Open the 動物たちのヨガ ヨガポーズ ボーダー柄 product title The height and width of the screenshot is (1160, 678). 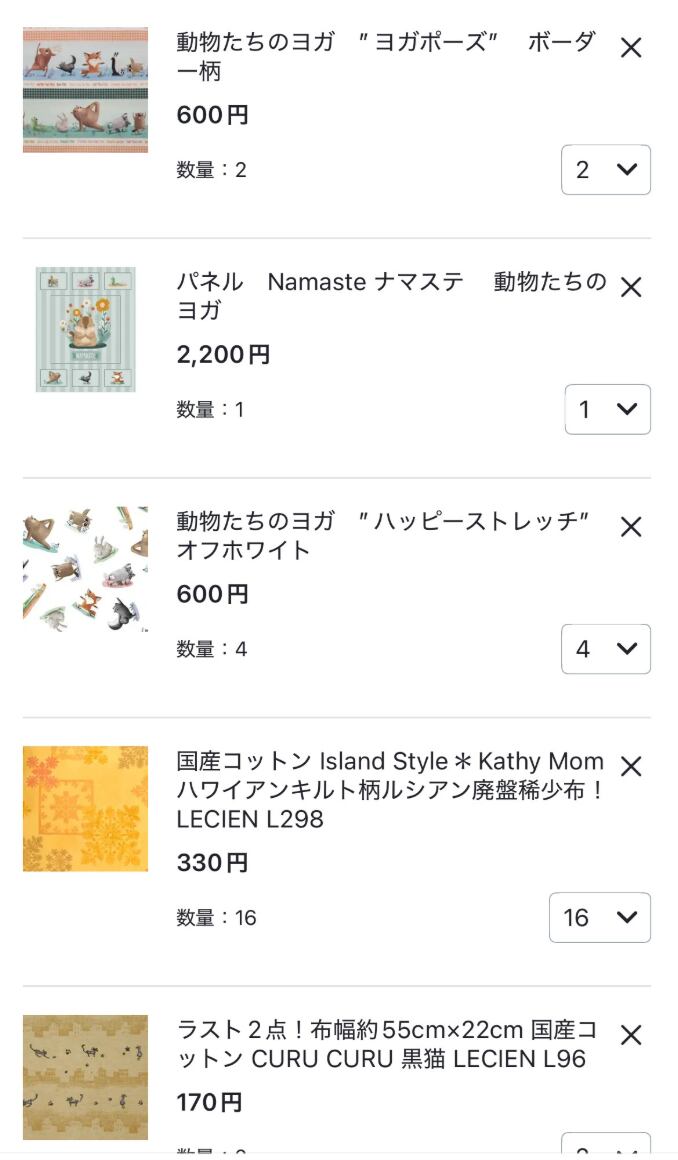pyautogui.click(x=385, y=57)
